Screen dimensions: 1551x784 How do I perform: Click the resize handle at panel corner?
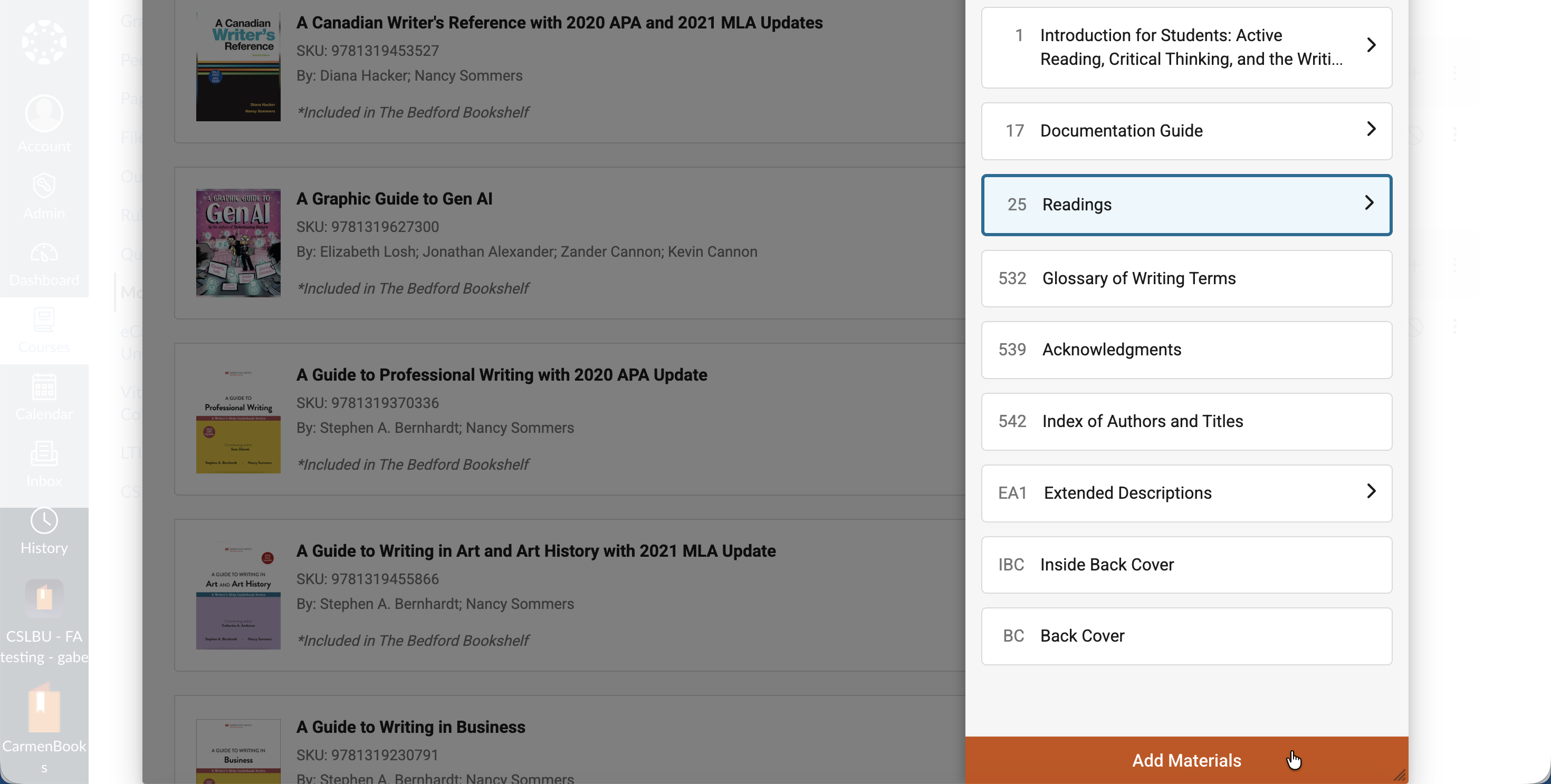pos(1399,775)
